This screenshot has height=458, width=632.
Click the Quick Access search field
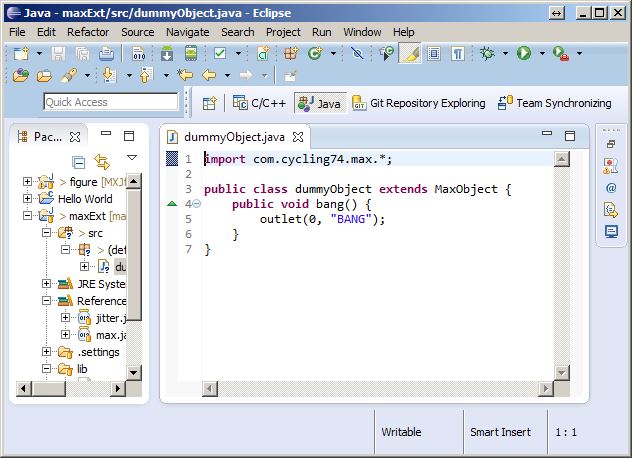tap(110, 102)
